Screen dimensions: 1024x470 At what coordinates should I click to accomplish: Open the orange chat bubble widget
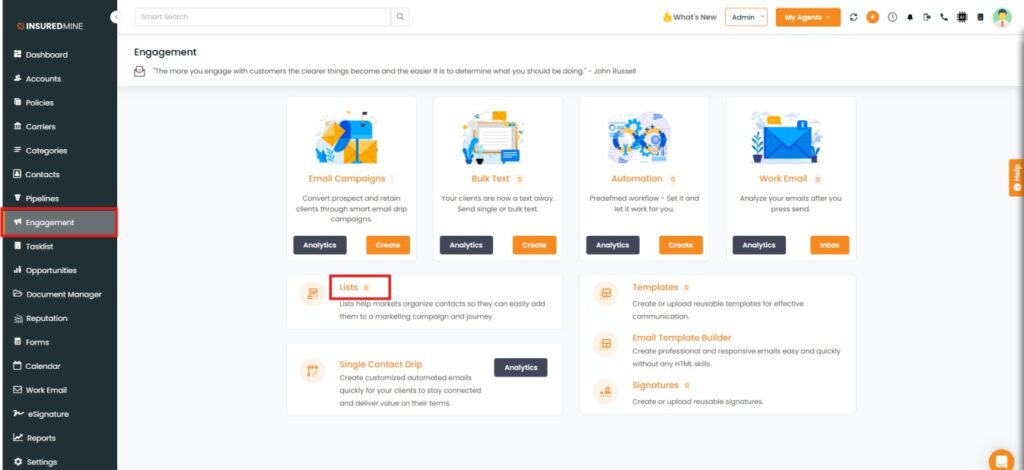[x=1000, y=459]
